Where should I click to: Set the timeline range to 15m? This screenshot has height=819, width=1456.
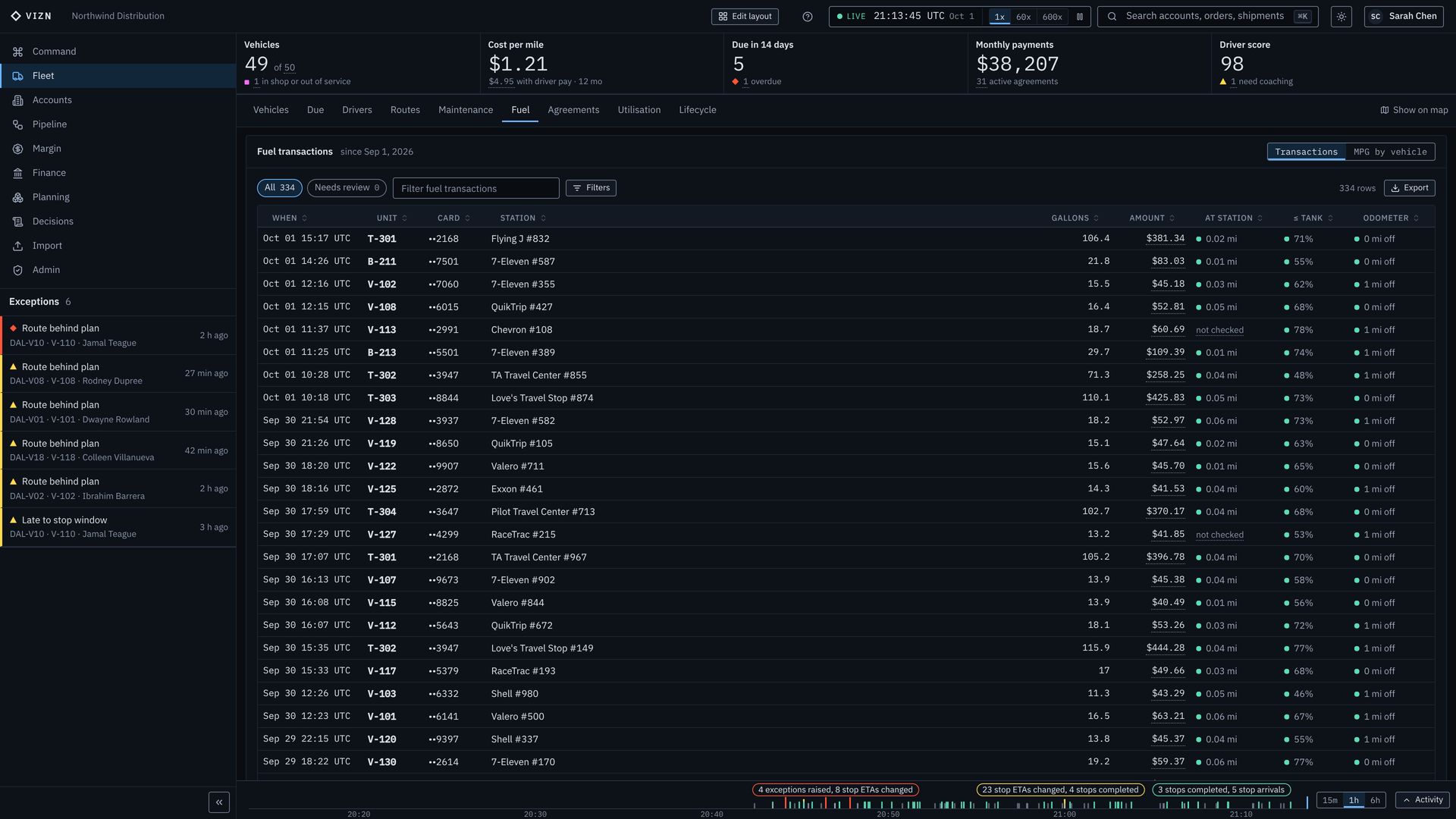(1330, 800)
